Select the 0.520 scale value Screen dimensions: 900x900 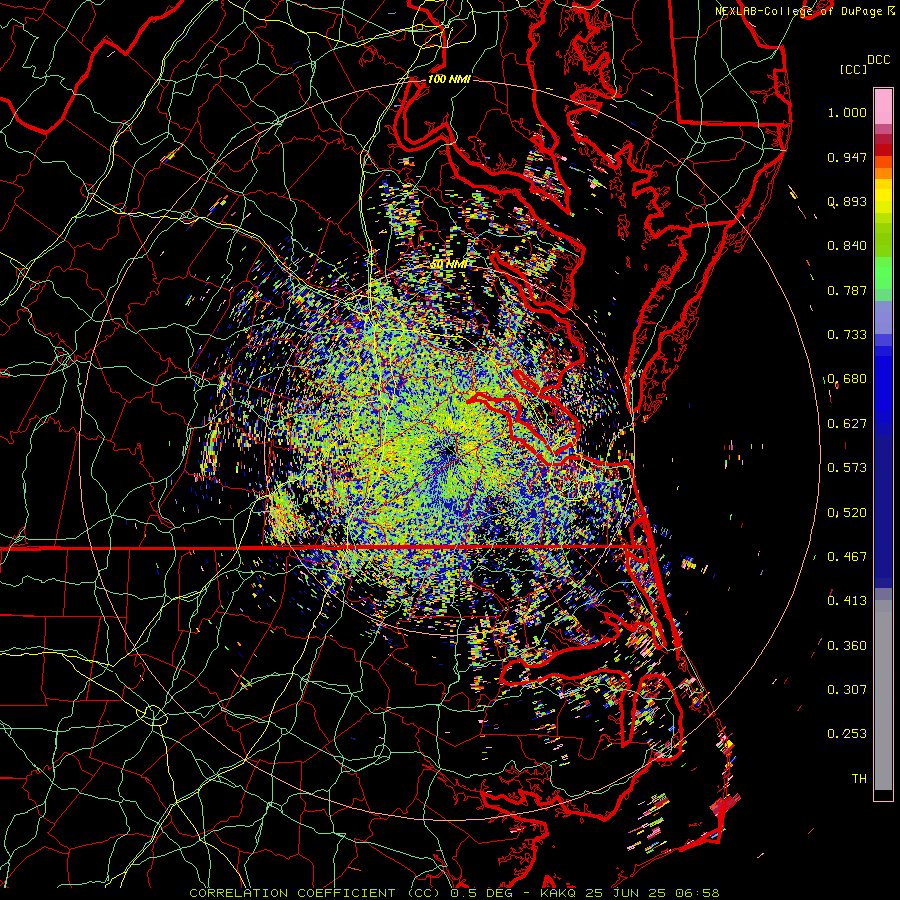847,513
